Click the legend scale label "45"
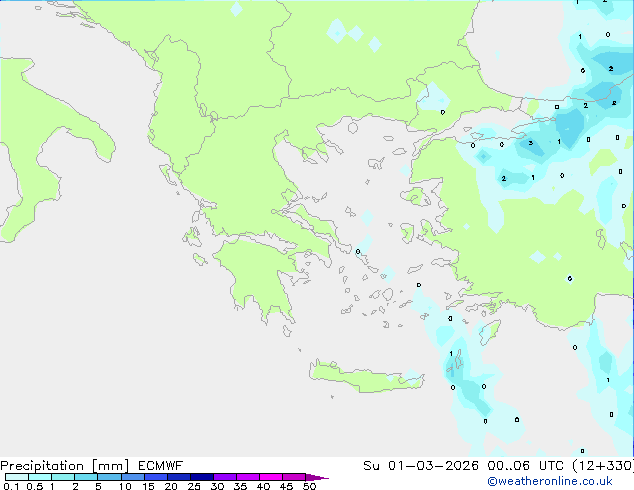634x490 pixels. (286, 486)
